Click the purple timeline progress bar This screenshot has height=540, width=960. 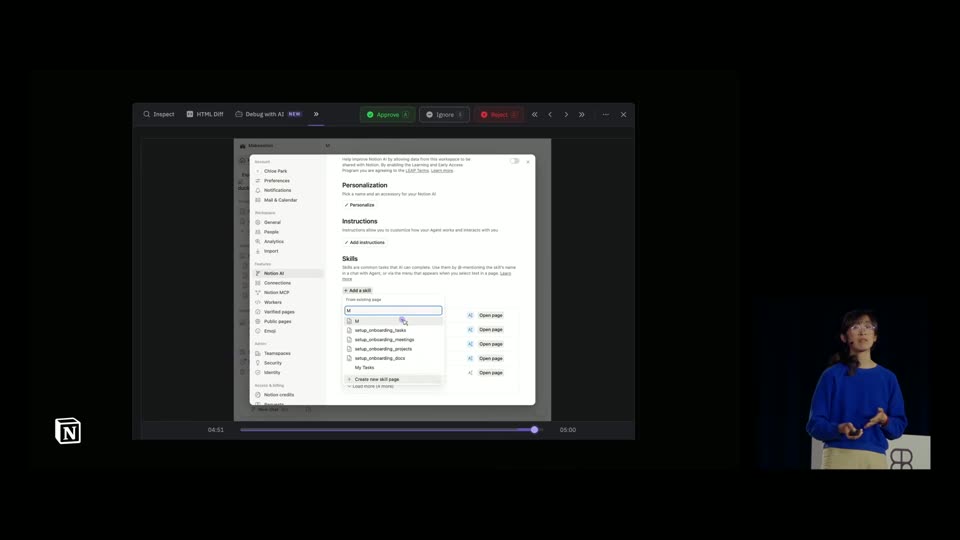pos(387,430)
